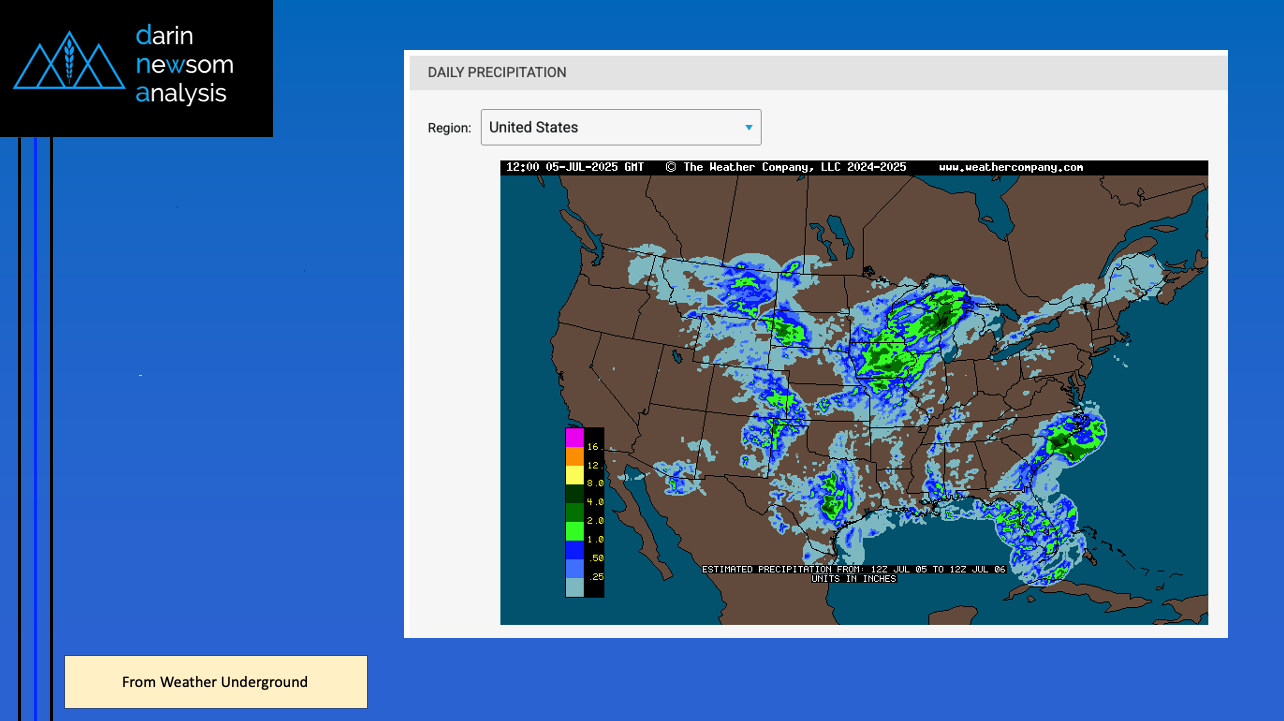
Task: Open the Region dropdown showing United States
Action: tap(620, 127)
